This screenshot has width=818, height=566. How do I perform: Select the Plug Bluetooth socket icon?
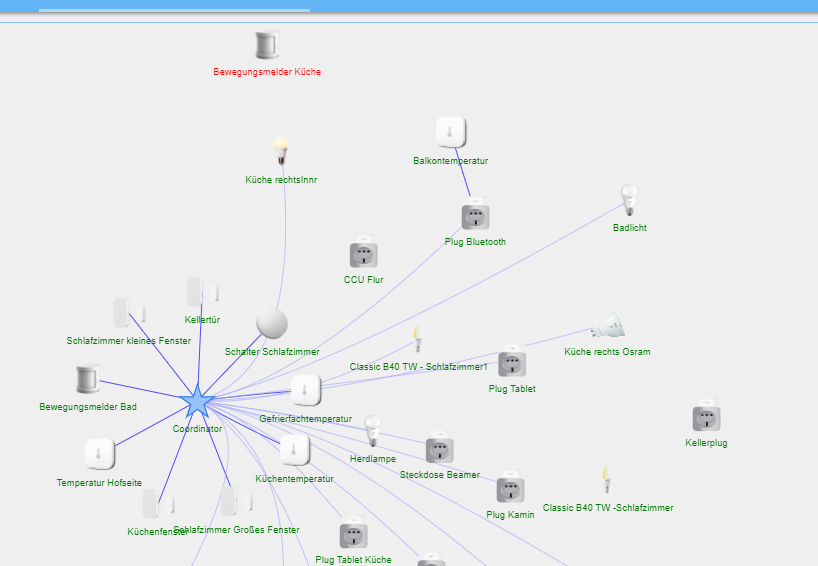pos(475,213)
